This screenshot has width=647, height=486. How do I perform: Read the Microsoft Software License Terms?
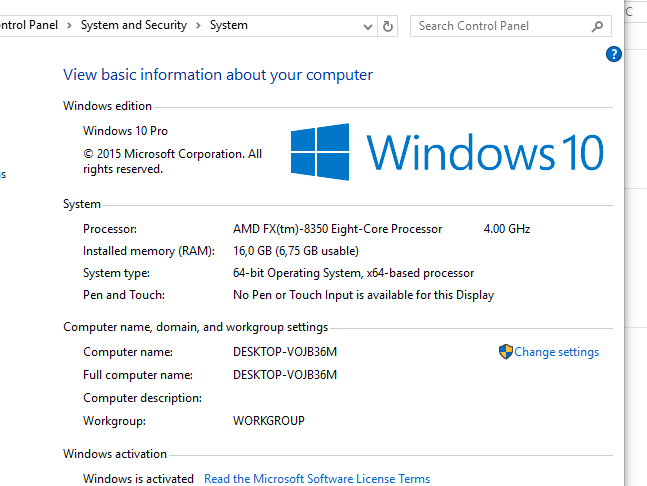pyautogui.click(x=317, y=479)
